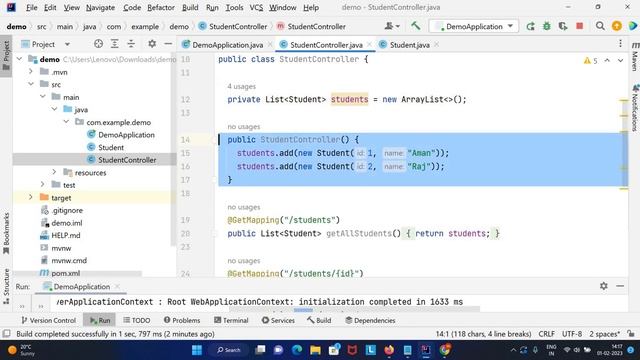
Task: Open the editor tabs more-options menu
Action: [620, 44]
